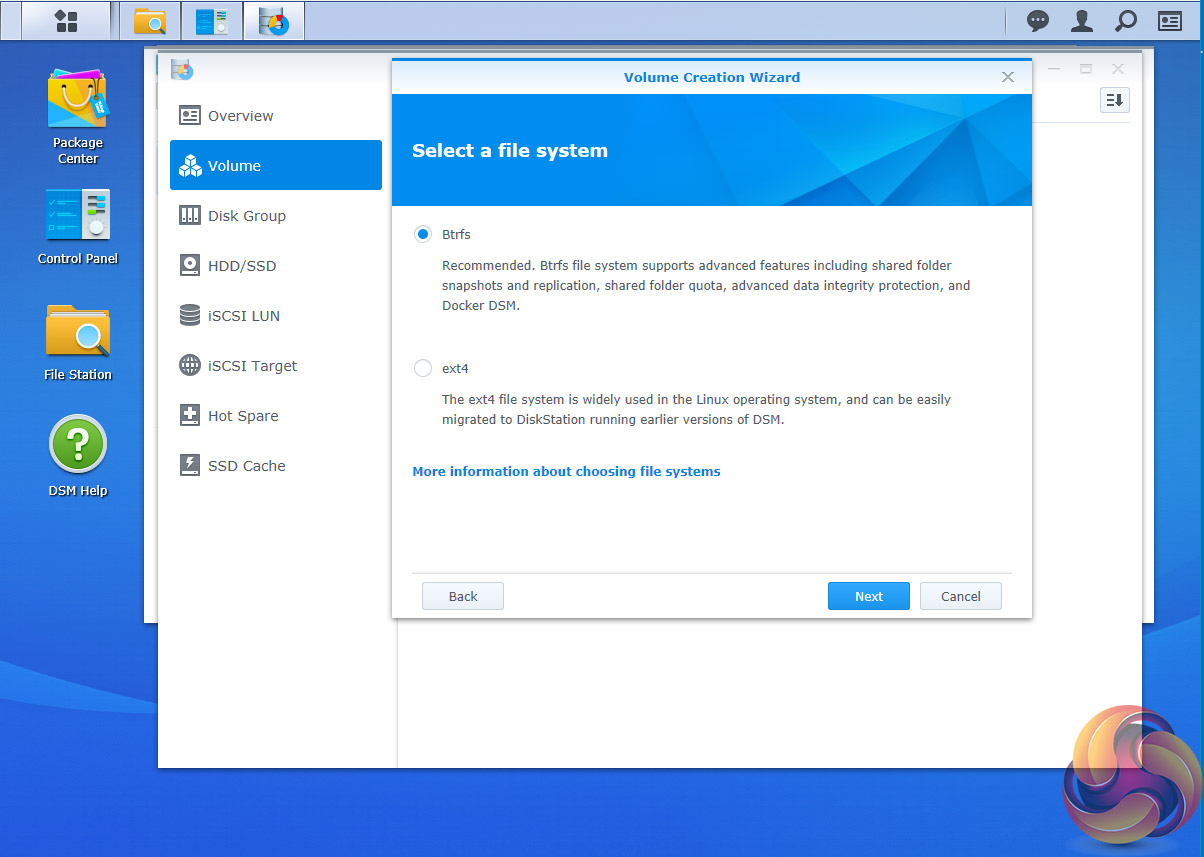
Task: Click the Storage Manager window title icon
Action: (x=182, y=69)
